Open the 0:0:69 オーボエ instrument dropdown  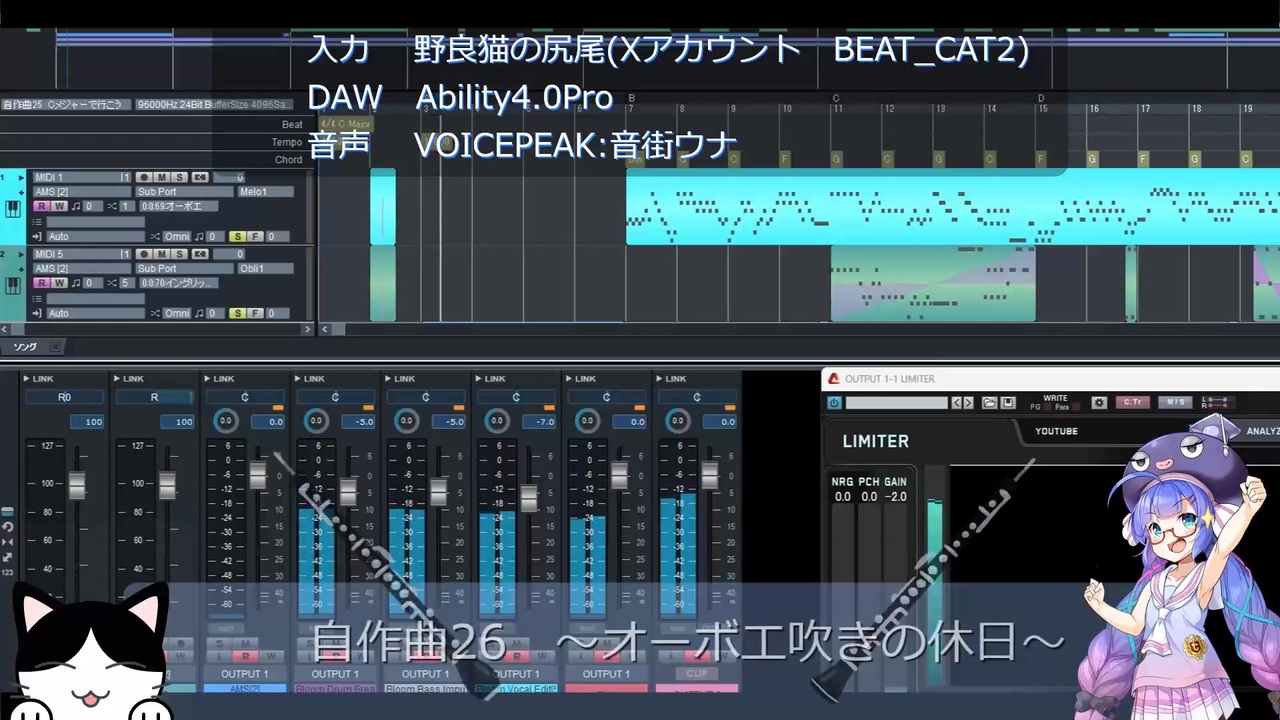(178, 206)
